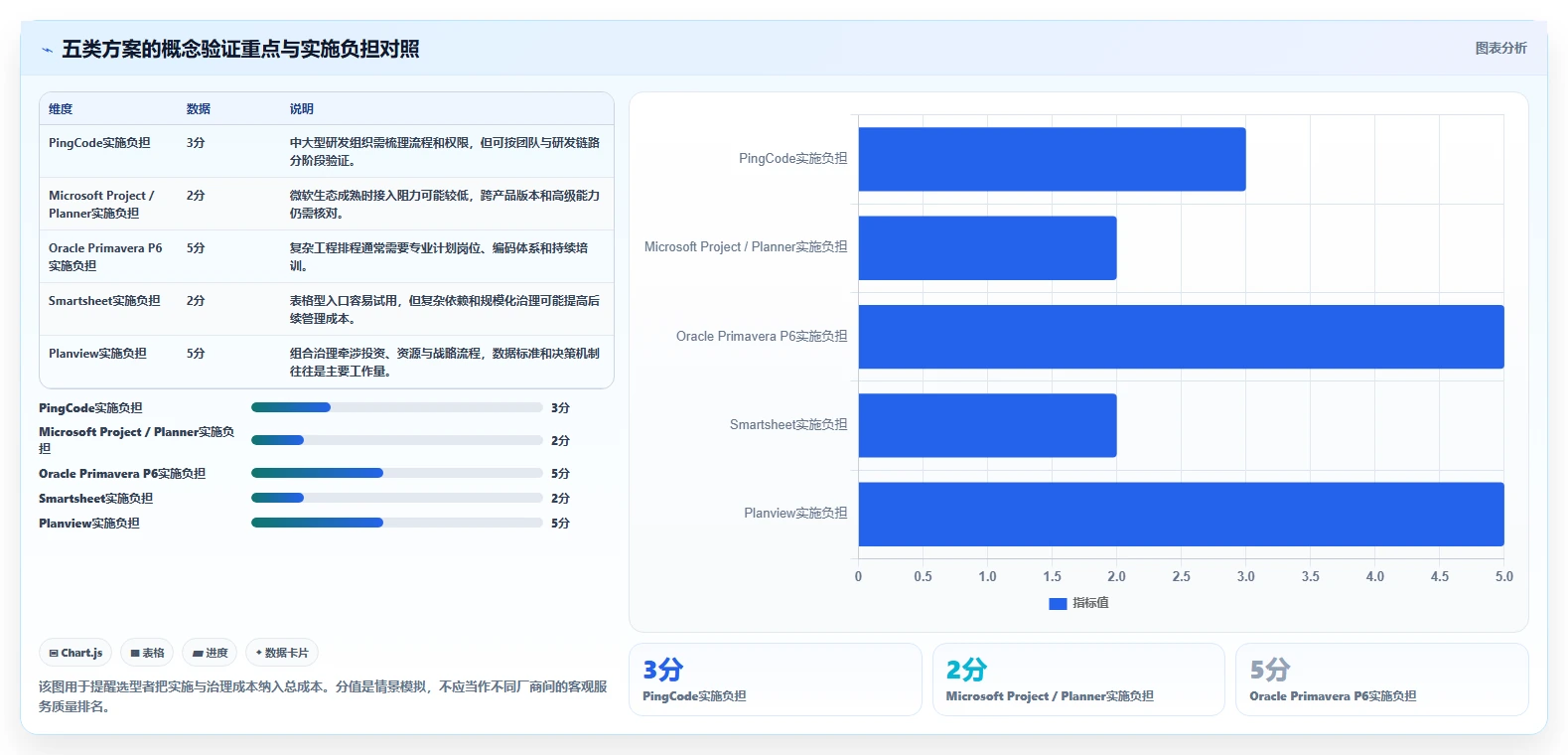Click the description starting 表格型入口容易试用

[x=445, y=310]
